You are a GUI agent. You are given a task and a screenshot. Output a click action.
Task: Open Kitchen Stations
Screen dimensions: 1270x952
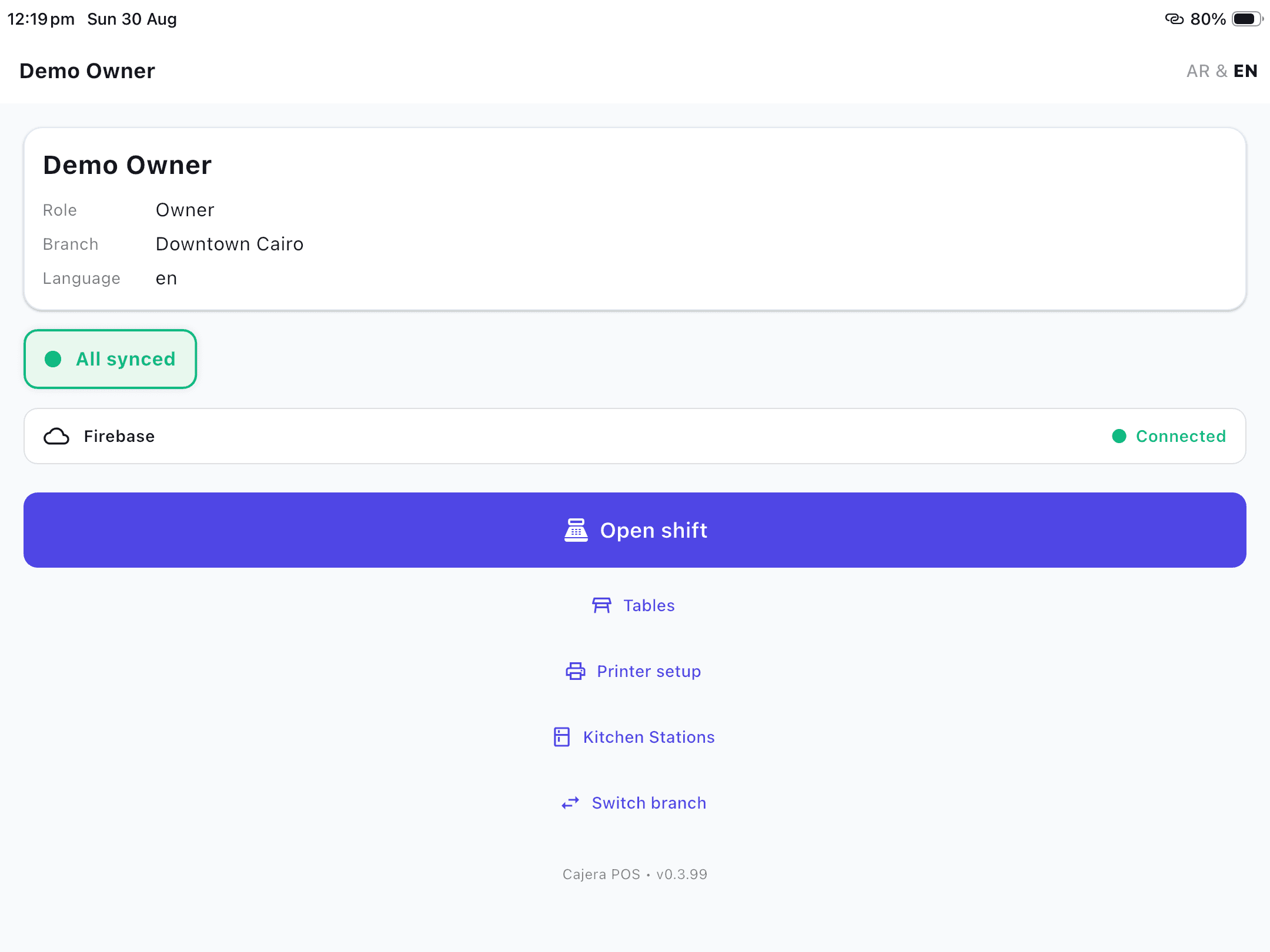point(634,737)
